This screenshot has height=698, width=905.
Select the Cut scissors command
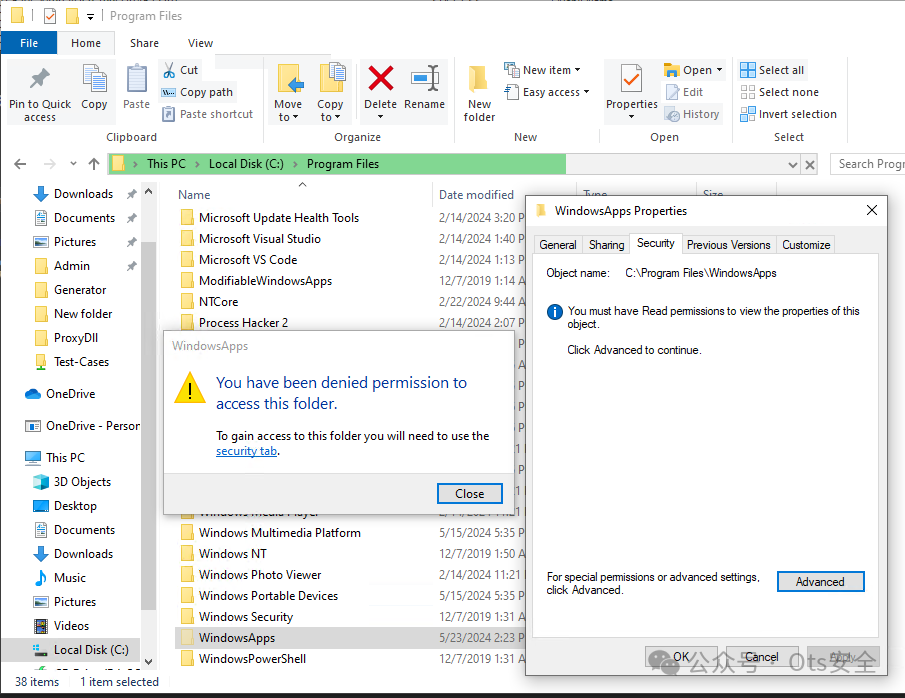[181, 70]
